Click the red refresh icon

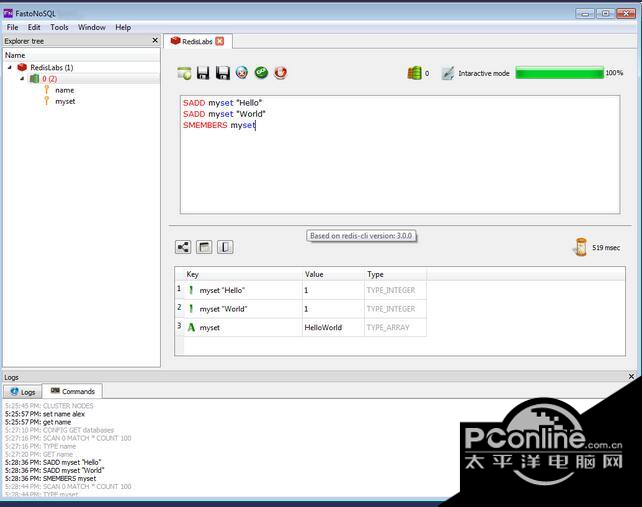(280, 73)
